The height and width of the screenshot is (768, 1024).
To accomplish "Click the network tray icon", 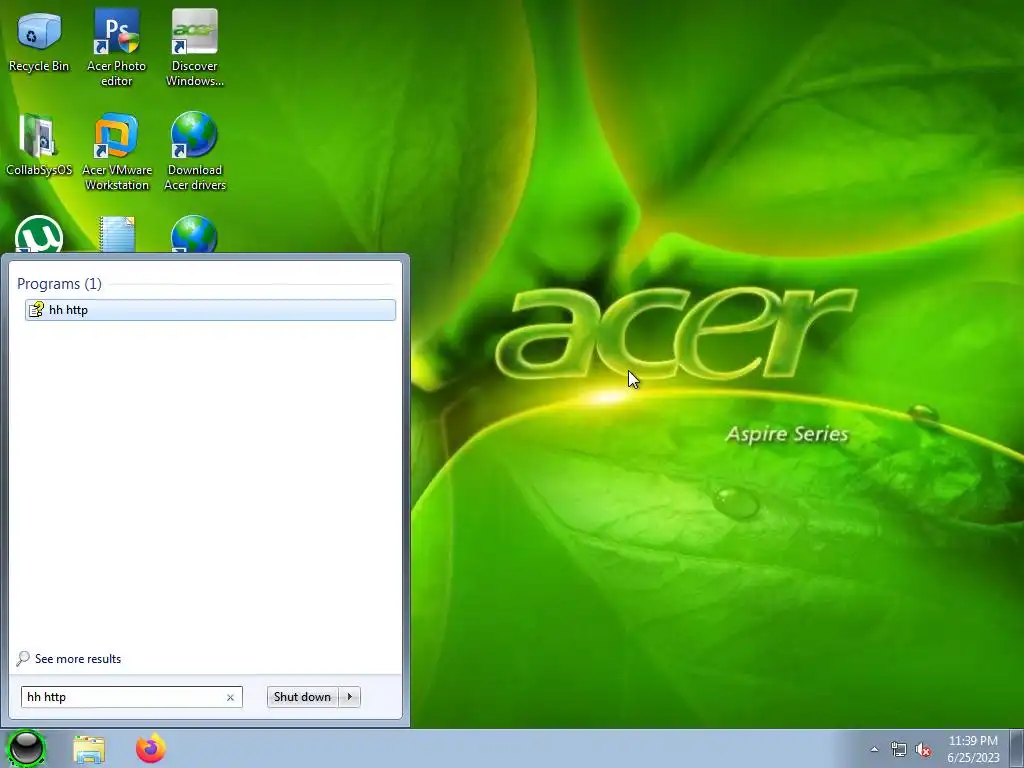I will click(x=899, y=749).
